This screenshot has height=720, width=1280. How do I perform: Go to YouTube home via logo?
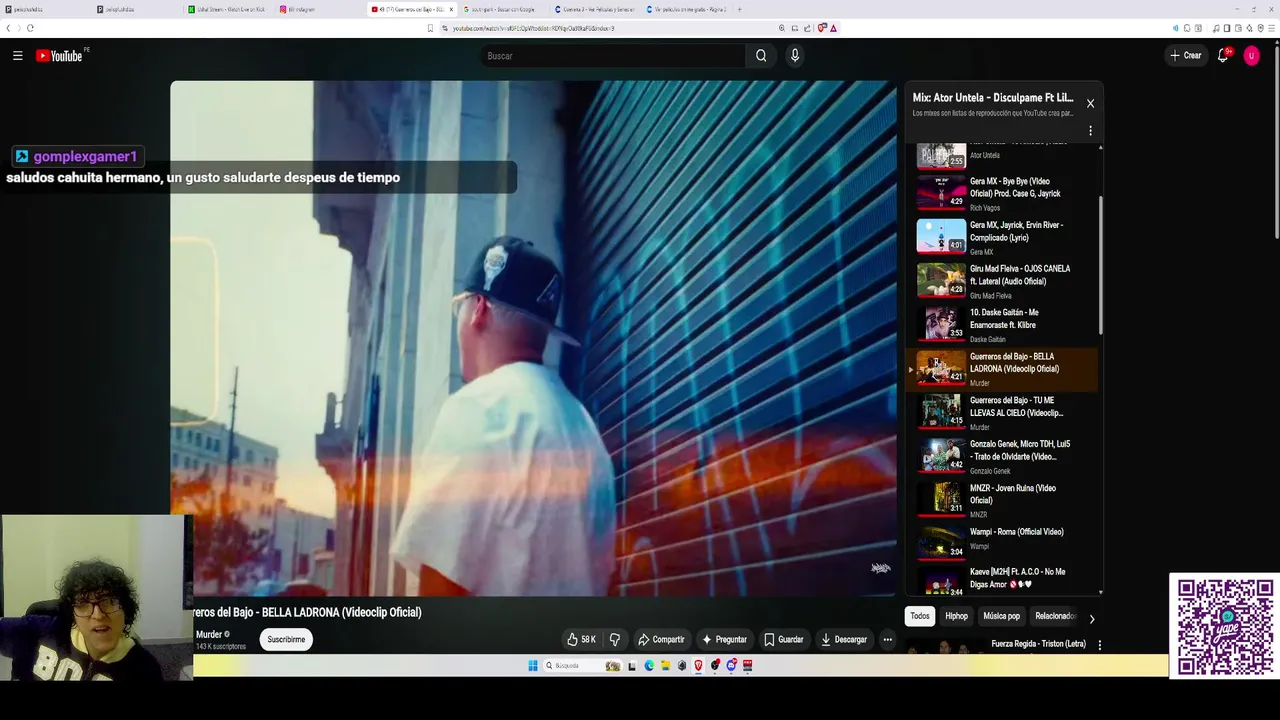(x=60, y=56)
